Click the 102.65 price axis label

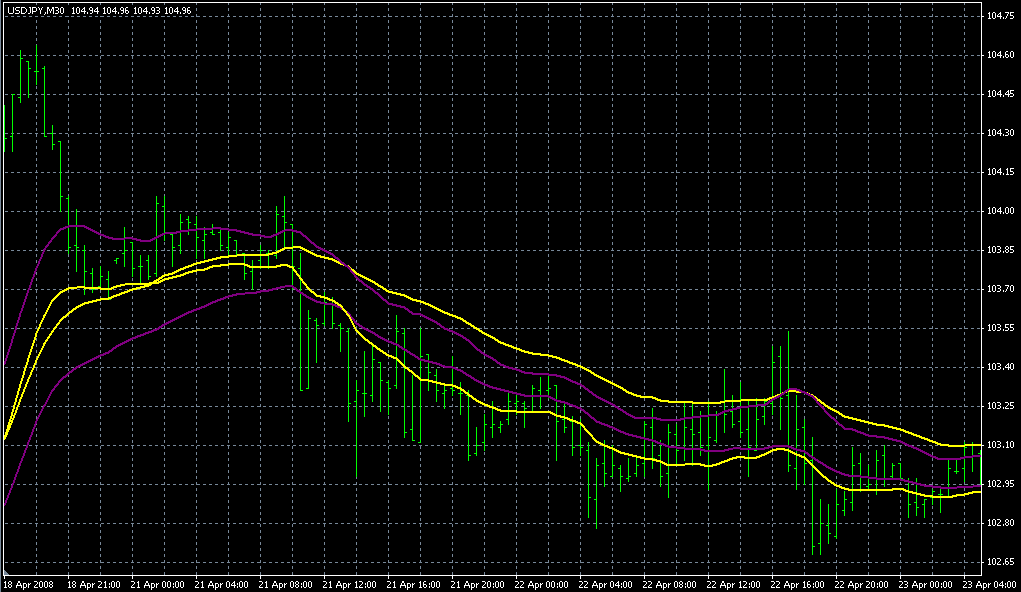tap(1000, 562)
